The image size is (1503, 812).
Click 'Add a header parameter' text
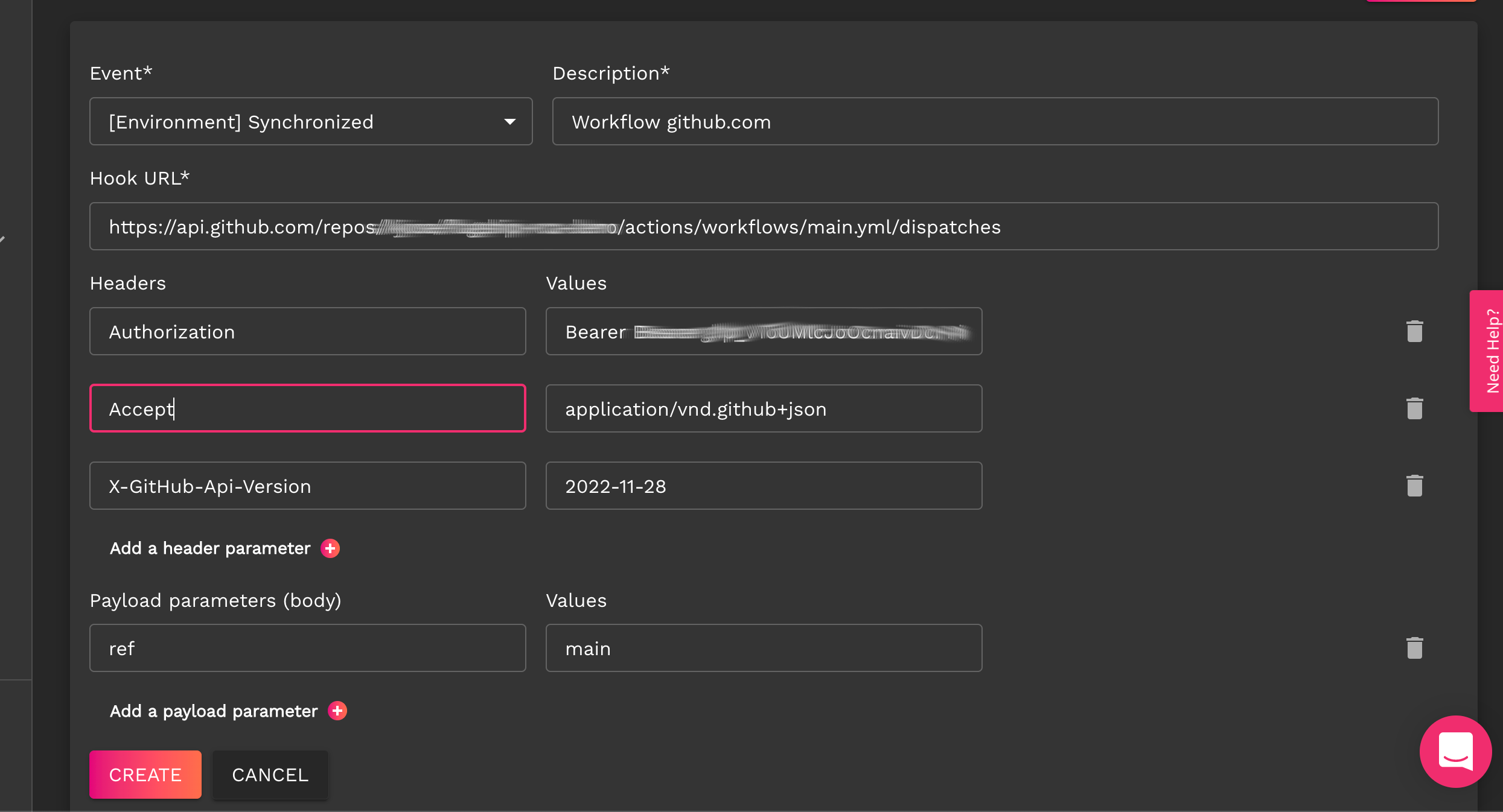click(210, 548)
